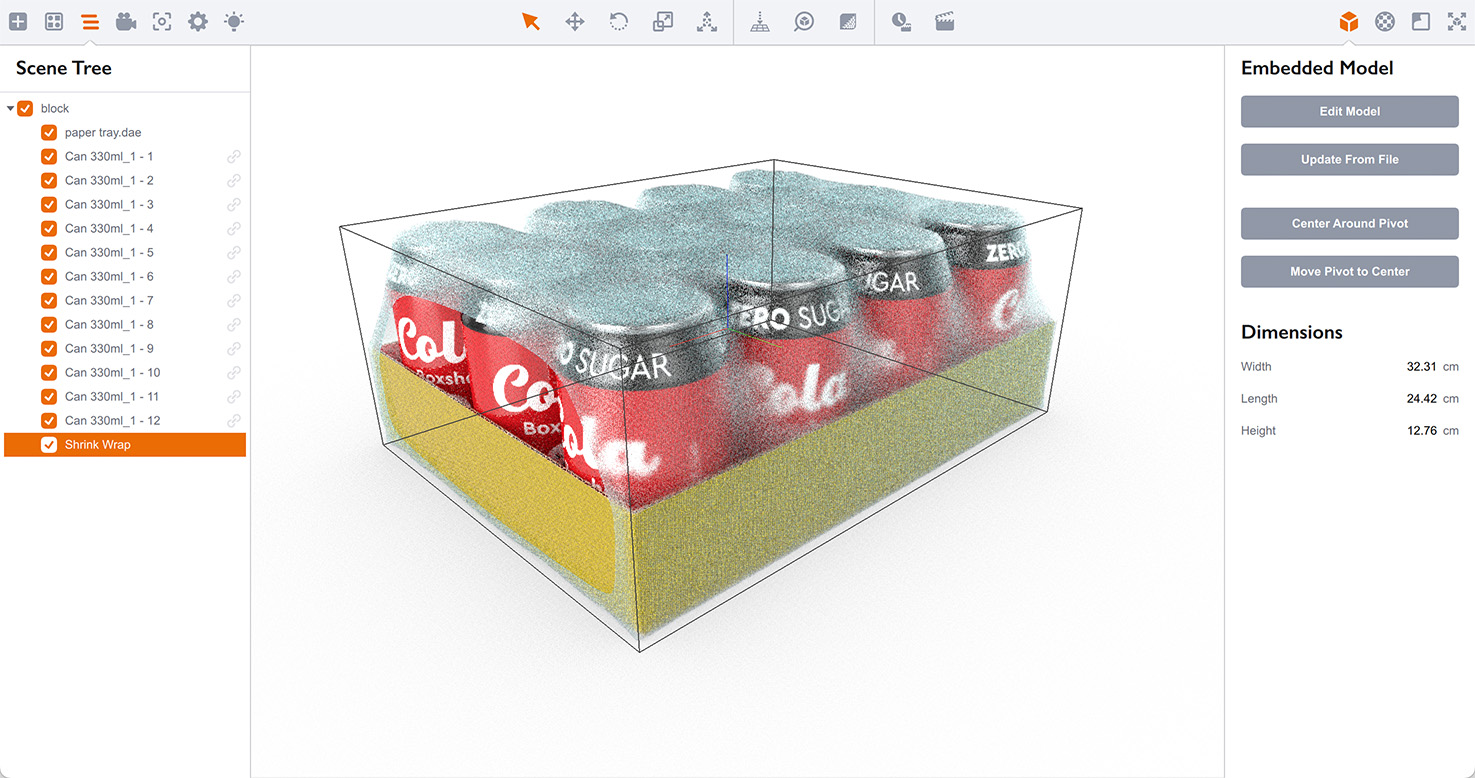Image resolution: width=1475 pixels, height=778 pixels.
Task: Select the Shrink Wrap tree row
Action: point(125,445)
